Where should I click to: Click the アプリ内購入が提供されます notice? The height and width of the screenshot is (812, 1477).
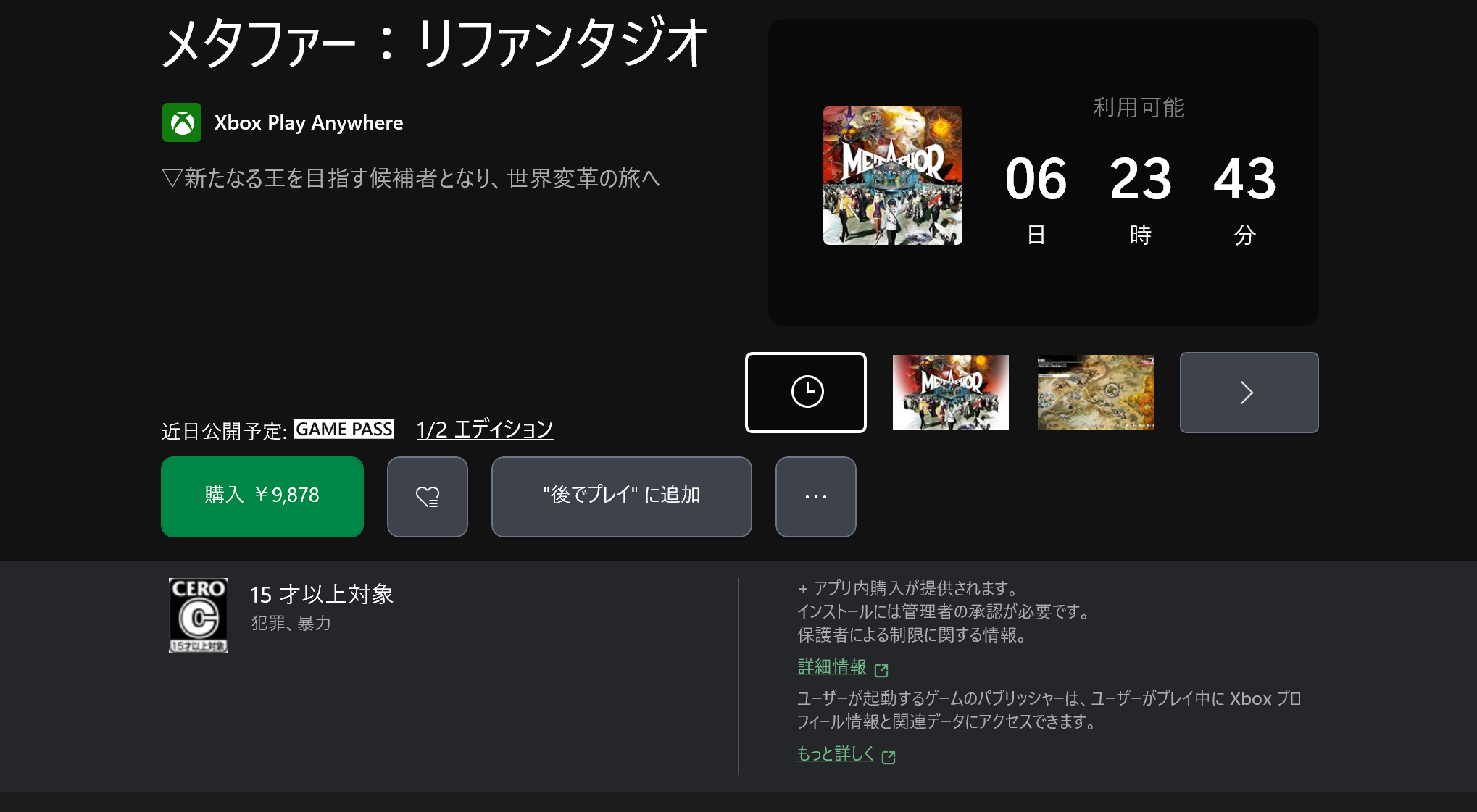tap(910, 588)
